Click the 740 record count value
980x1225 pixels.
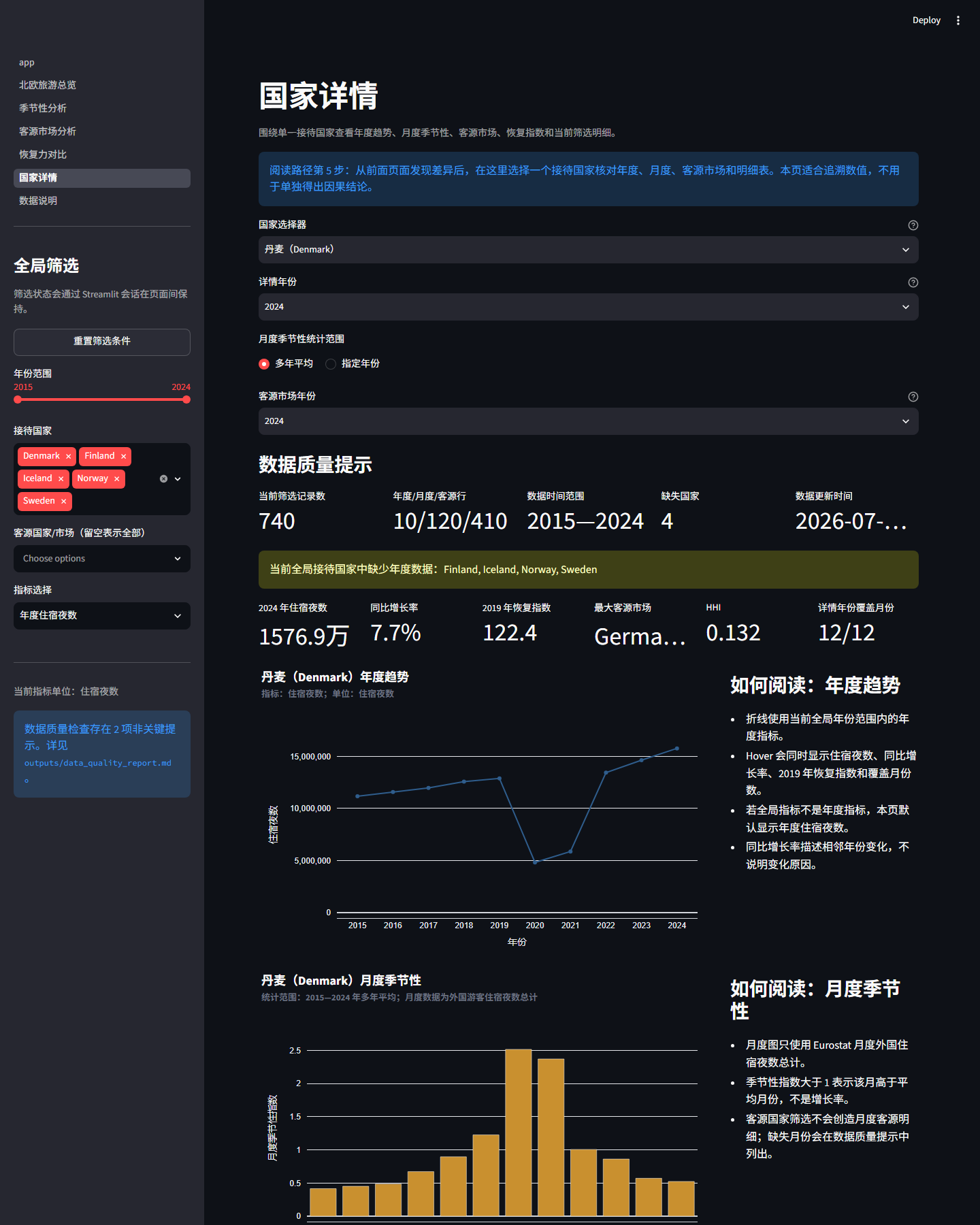pyautogui.click(x=277, y=521)
